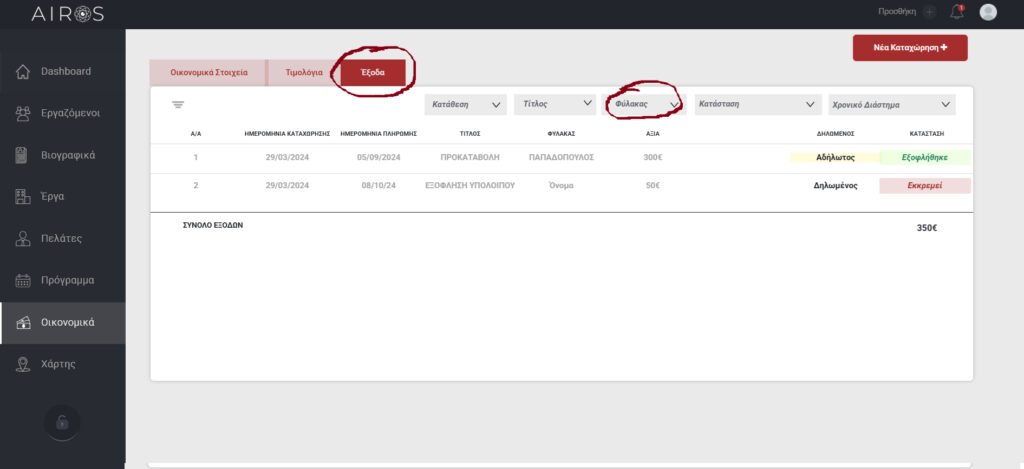The image size is (1024, 469).
Task: Open the Φύλακας dropdown filter
Action: point(644,104)
